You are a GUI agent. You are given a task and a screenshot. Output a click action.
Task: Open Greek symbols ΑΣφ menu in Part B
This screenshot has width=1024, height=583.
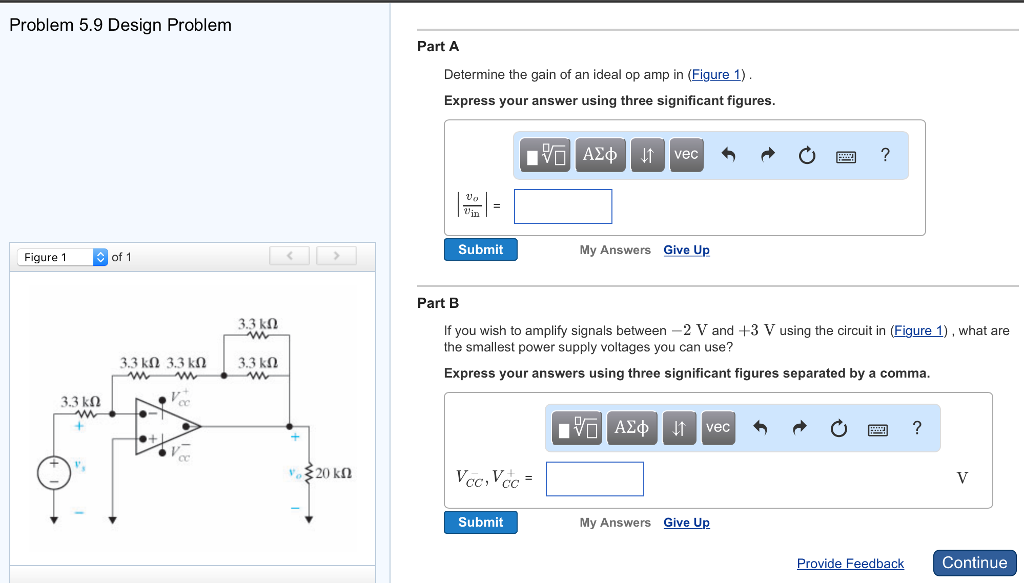coord(632,428)
